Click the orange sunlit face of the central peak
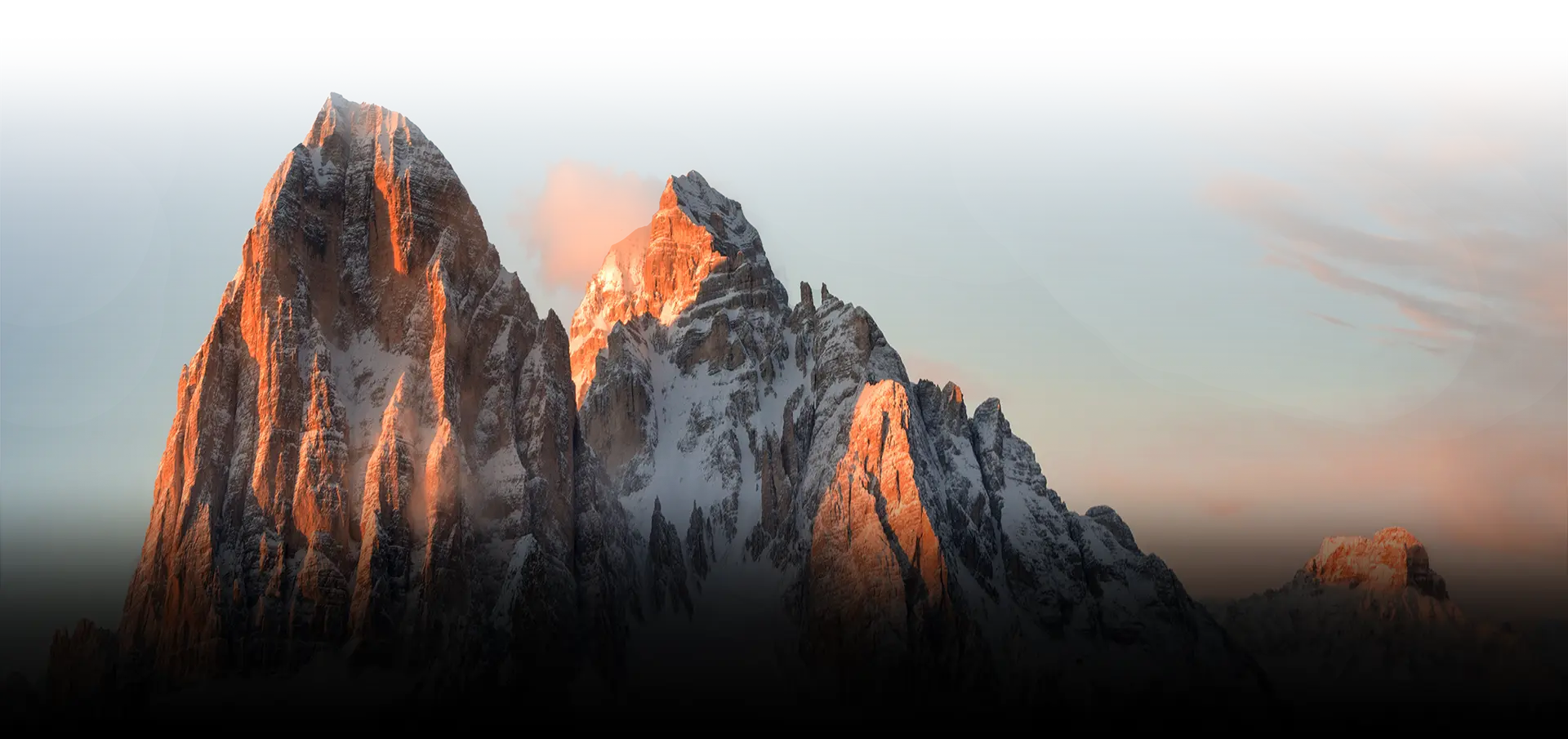Image resolution: width=1568 pixels, height=739 pixels. pyautogui.click(x=678, y=253)
